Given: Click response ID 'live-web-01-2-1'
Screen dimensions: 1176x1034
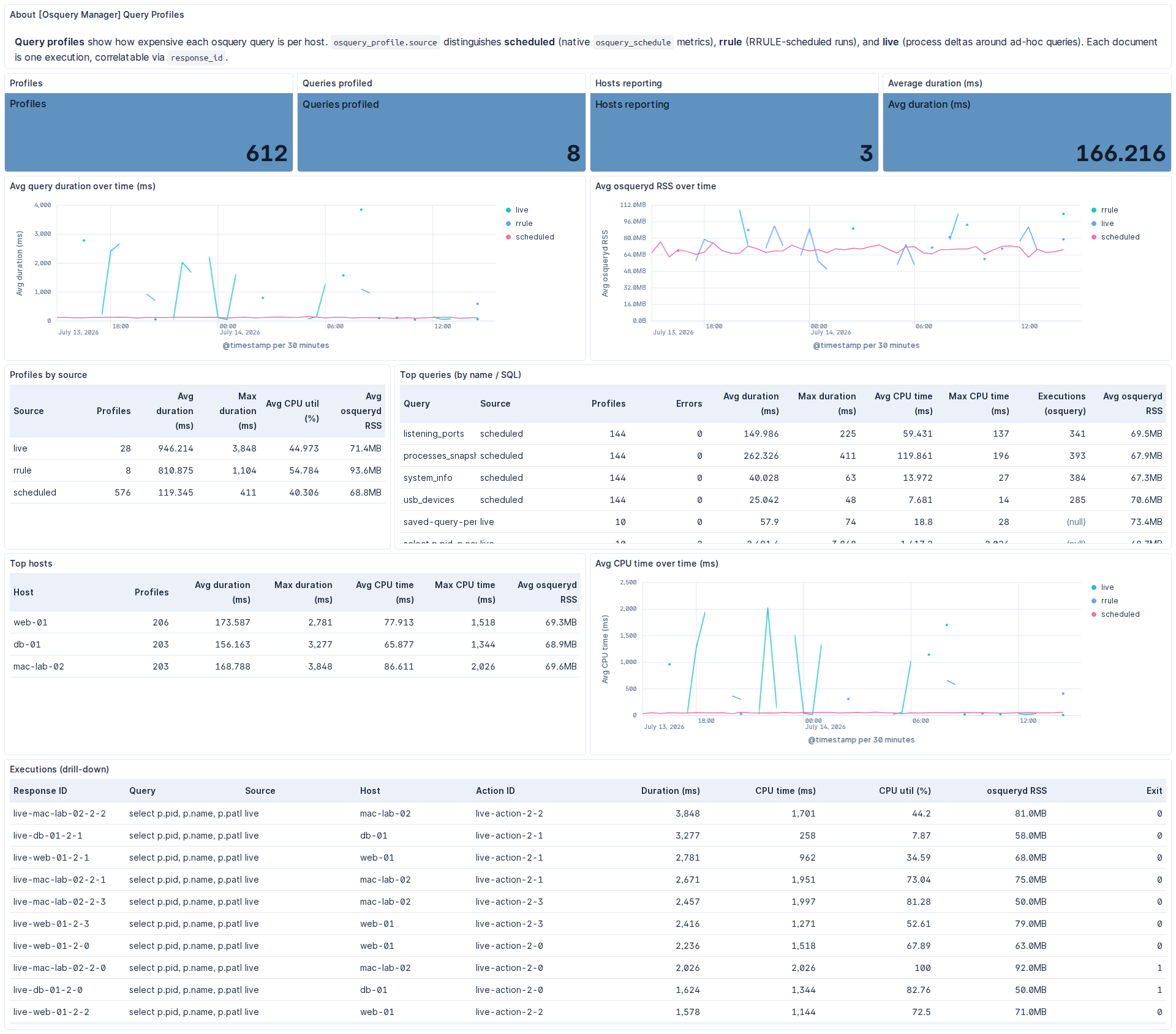Looking at the screenshot, I should 51,858.
